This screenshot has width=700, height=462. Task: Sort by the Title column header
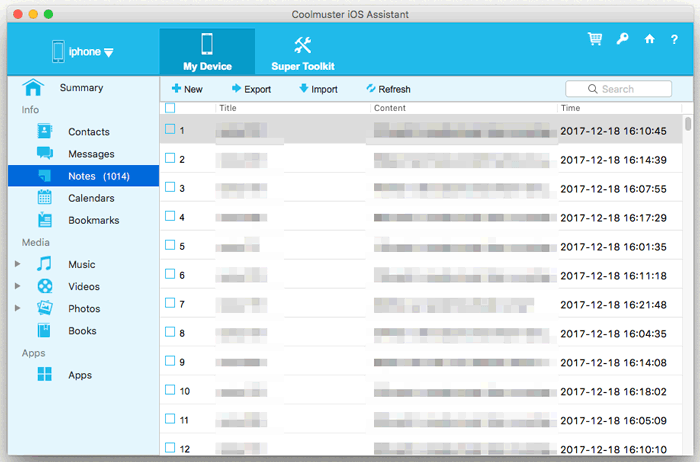pos(228,108)
